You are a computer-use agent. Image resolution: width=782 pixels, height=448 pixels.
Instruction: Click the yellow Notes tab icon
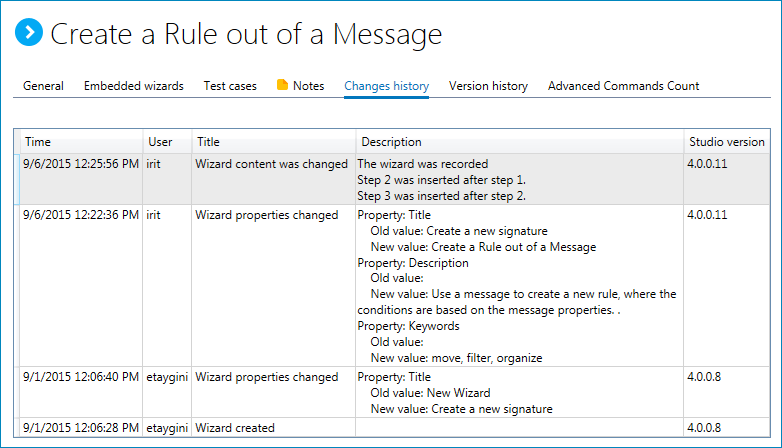[x=282, y=86]
